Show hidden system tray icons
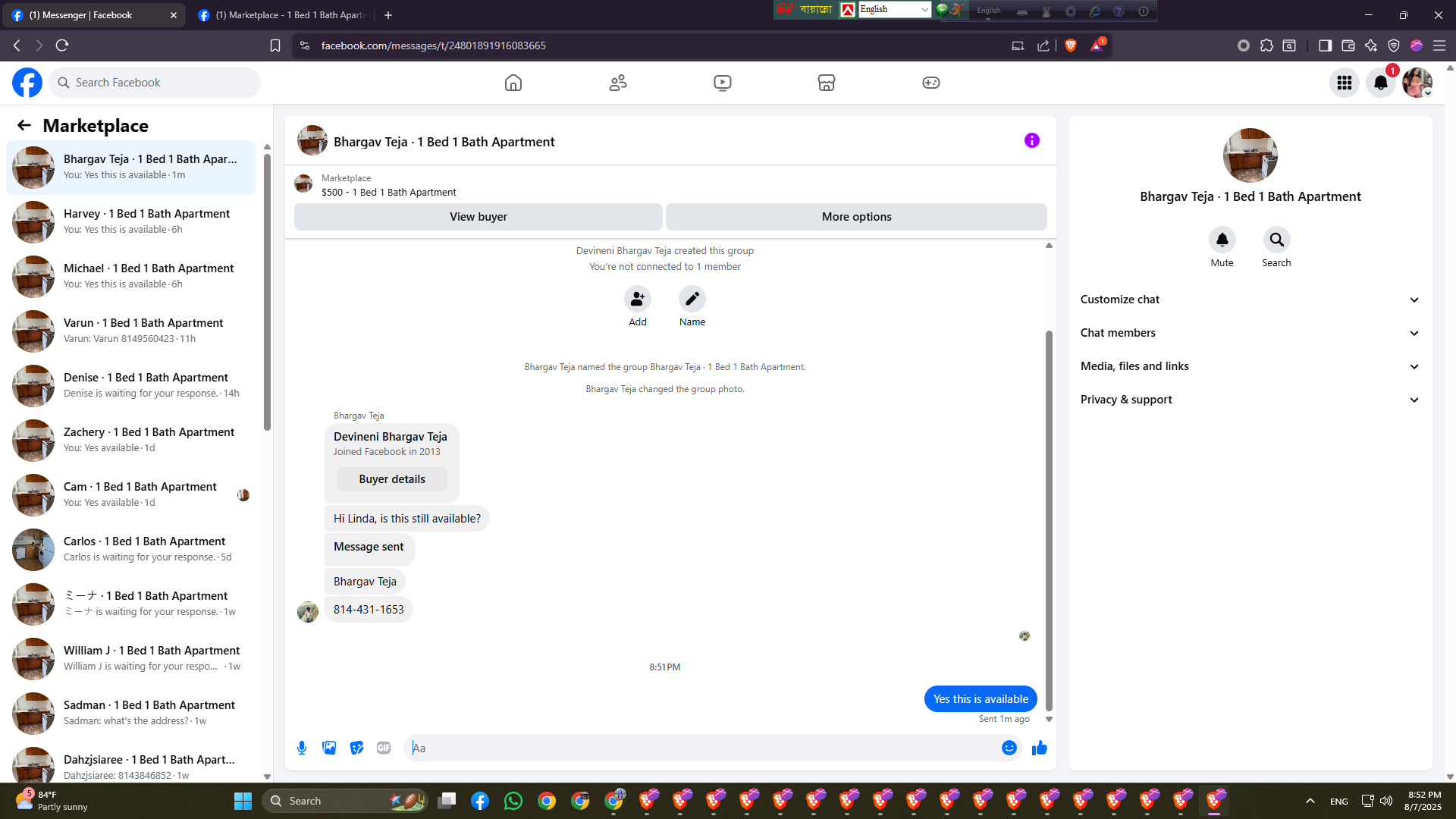The height and width of the screenshot is (819, 1456). click(x=1310, y=801)
